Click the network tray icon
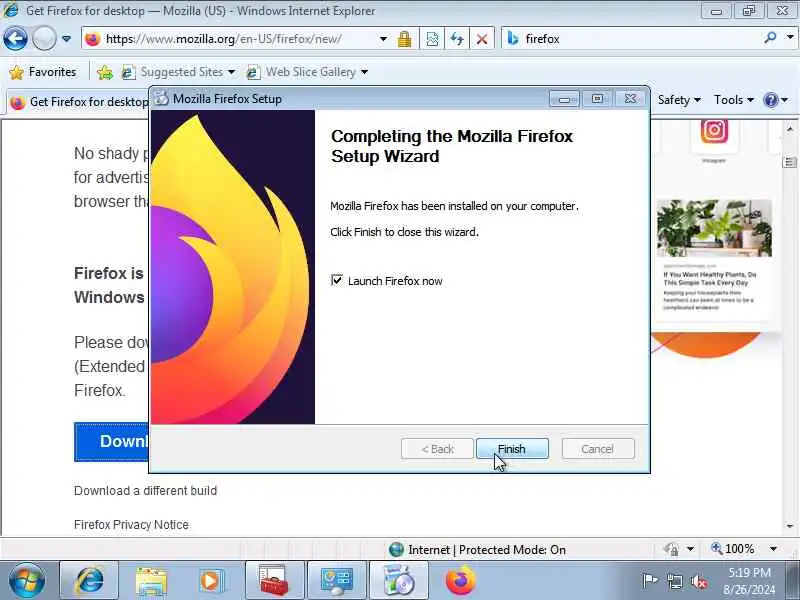The width and height of the screenshot is (800, 600). click(674, 581)
